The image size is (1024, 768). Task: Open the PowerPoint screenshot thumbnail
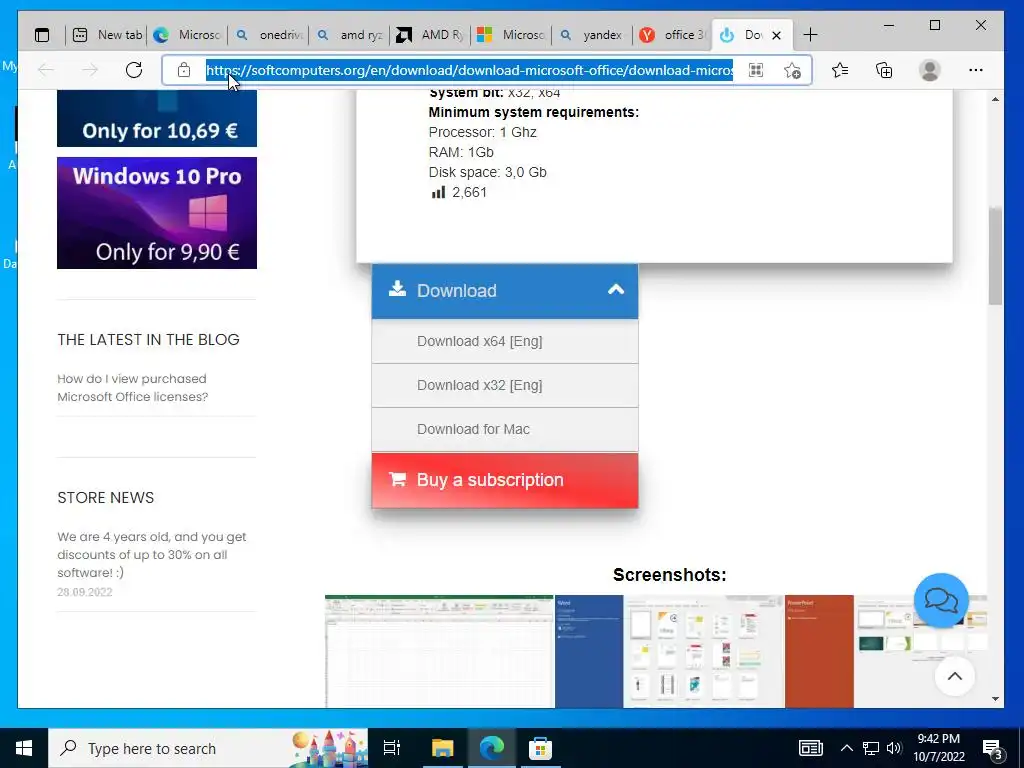886,651
